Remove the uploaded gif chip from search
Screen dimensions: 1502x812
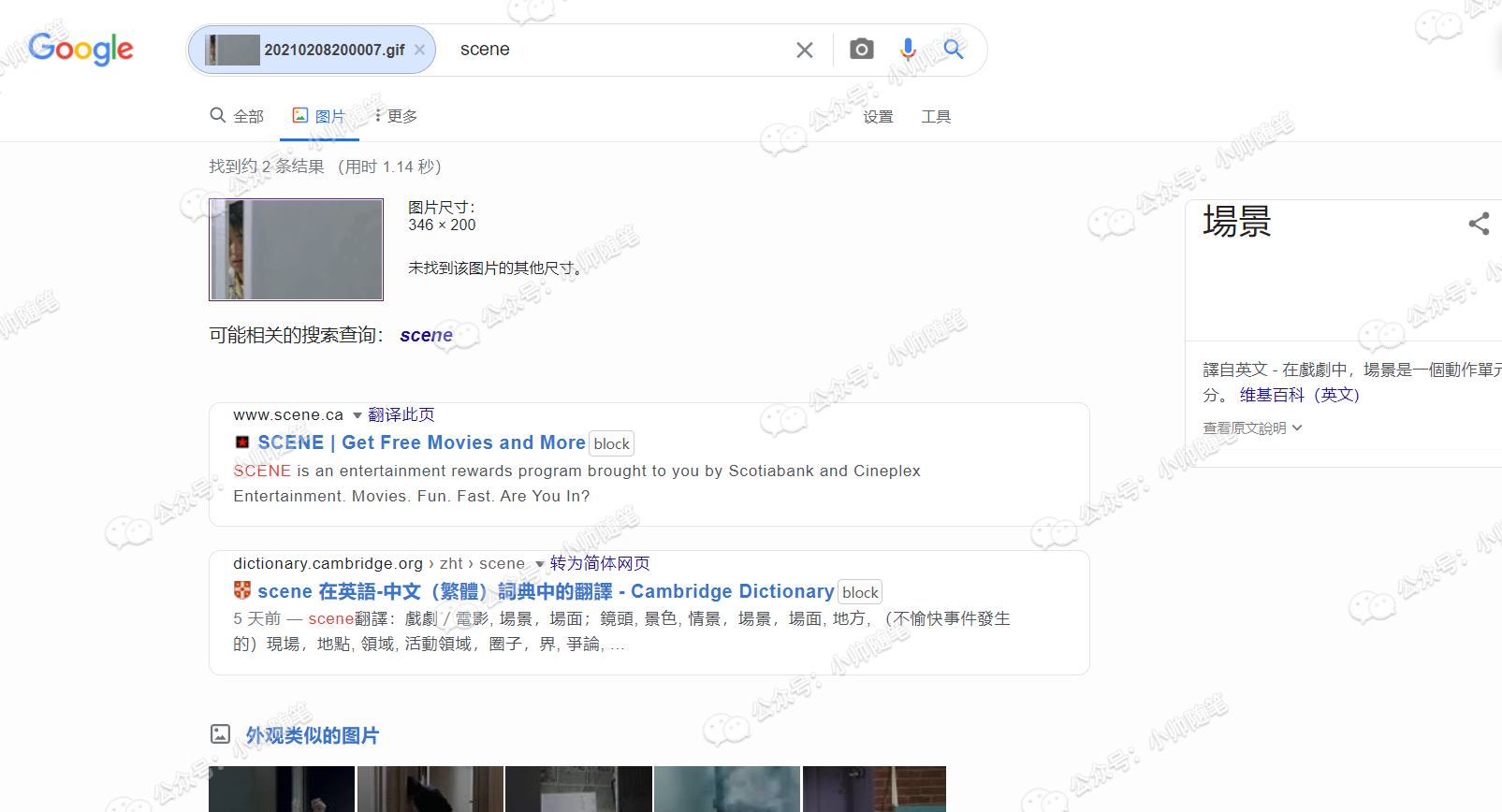(x=419, y=50)
